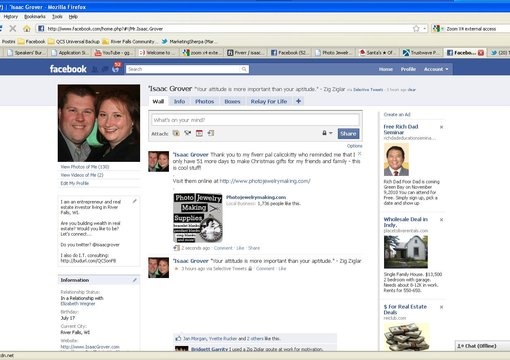Click the What's on your mind box
This screenshot has height=360, width=510.
coord(255,120)
